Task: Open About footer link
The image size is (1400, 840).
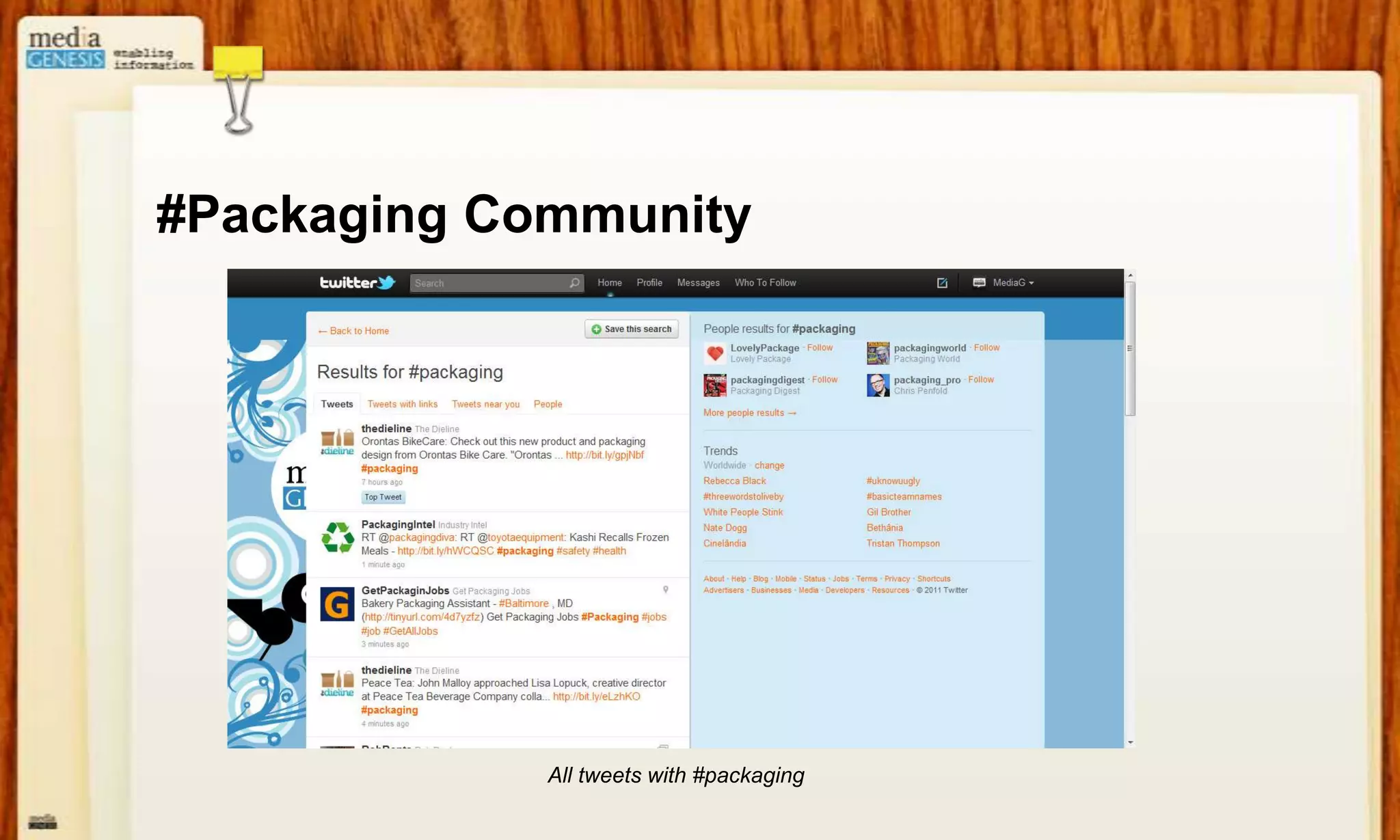Action: click(714, 579)
